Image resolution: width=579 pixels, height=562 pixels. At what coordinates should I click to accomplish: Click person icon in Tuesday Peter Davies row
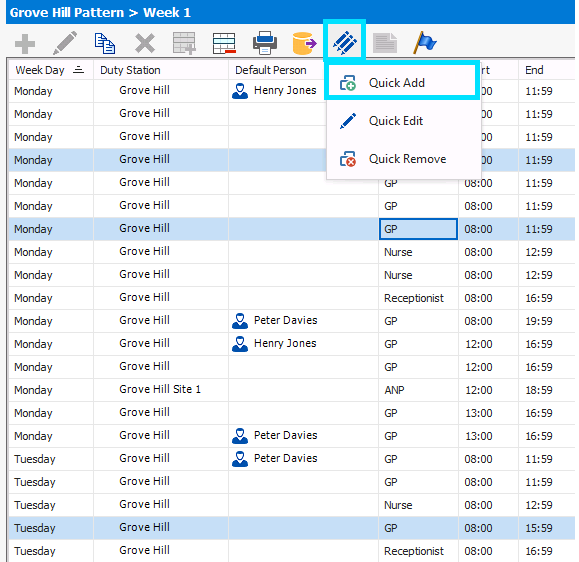240,459
